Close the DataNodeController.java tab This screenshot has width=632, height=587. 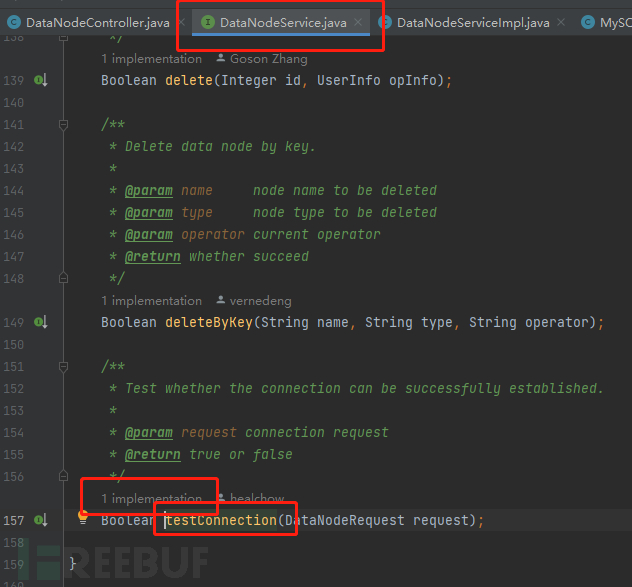[x=180, y=21]
